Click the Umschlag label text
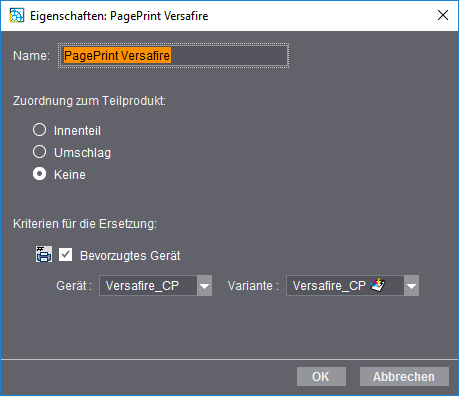The image size is (459, 396). pos(82,153)
